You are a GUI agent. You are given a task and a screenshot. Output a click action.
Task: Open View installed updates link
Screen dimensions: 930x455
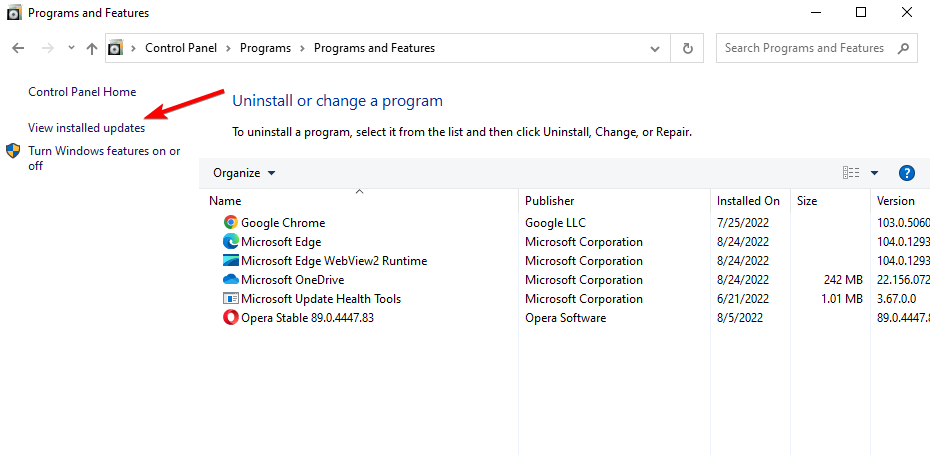pos(87,128)
